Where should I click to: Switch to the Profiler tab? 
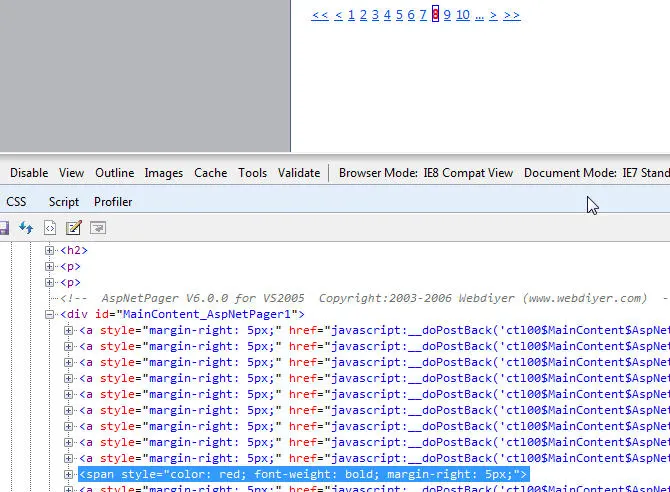tap(113, 202)
